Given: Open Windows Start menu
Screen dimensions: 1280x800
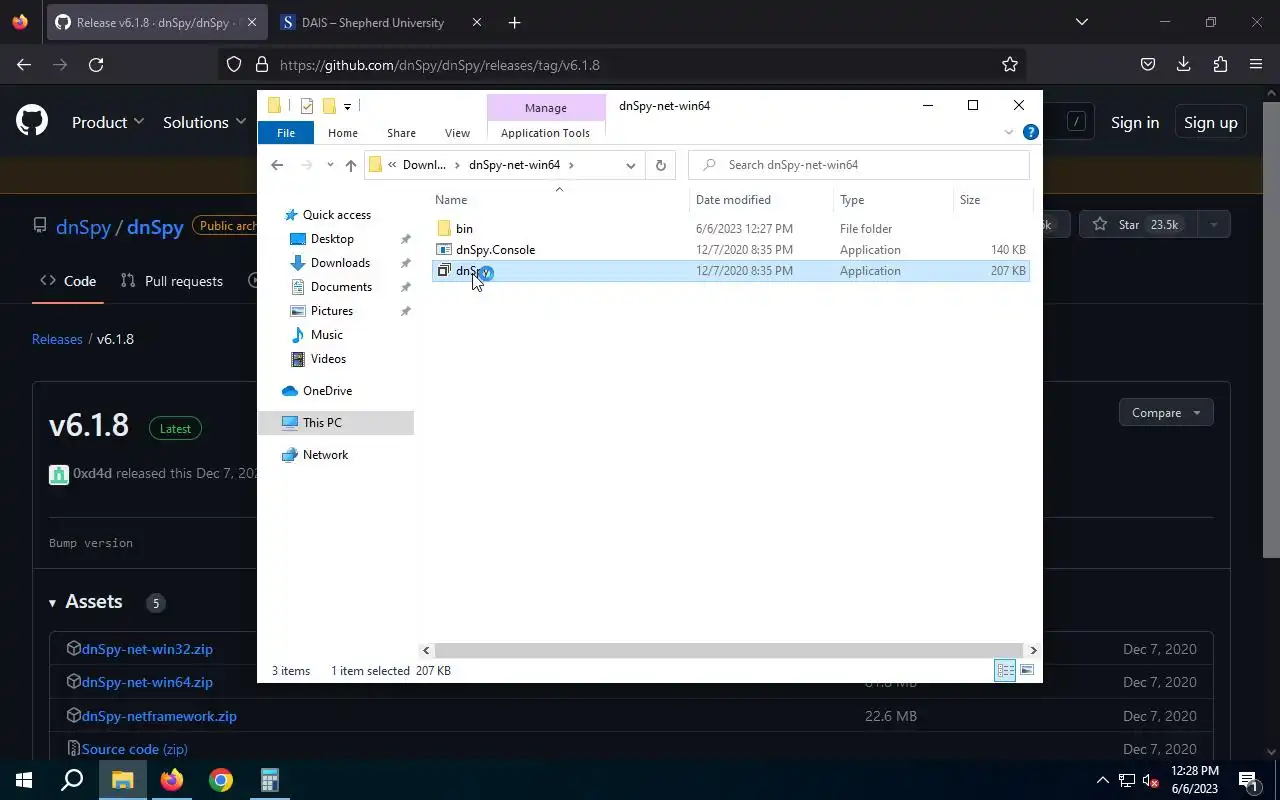Looking at the screenshot, I should point(24,780).
